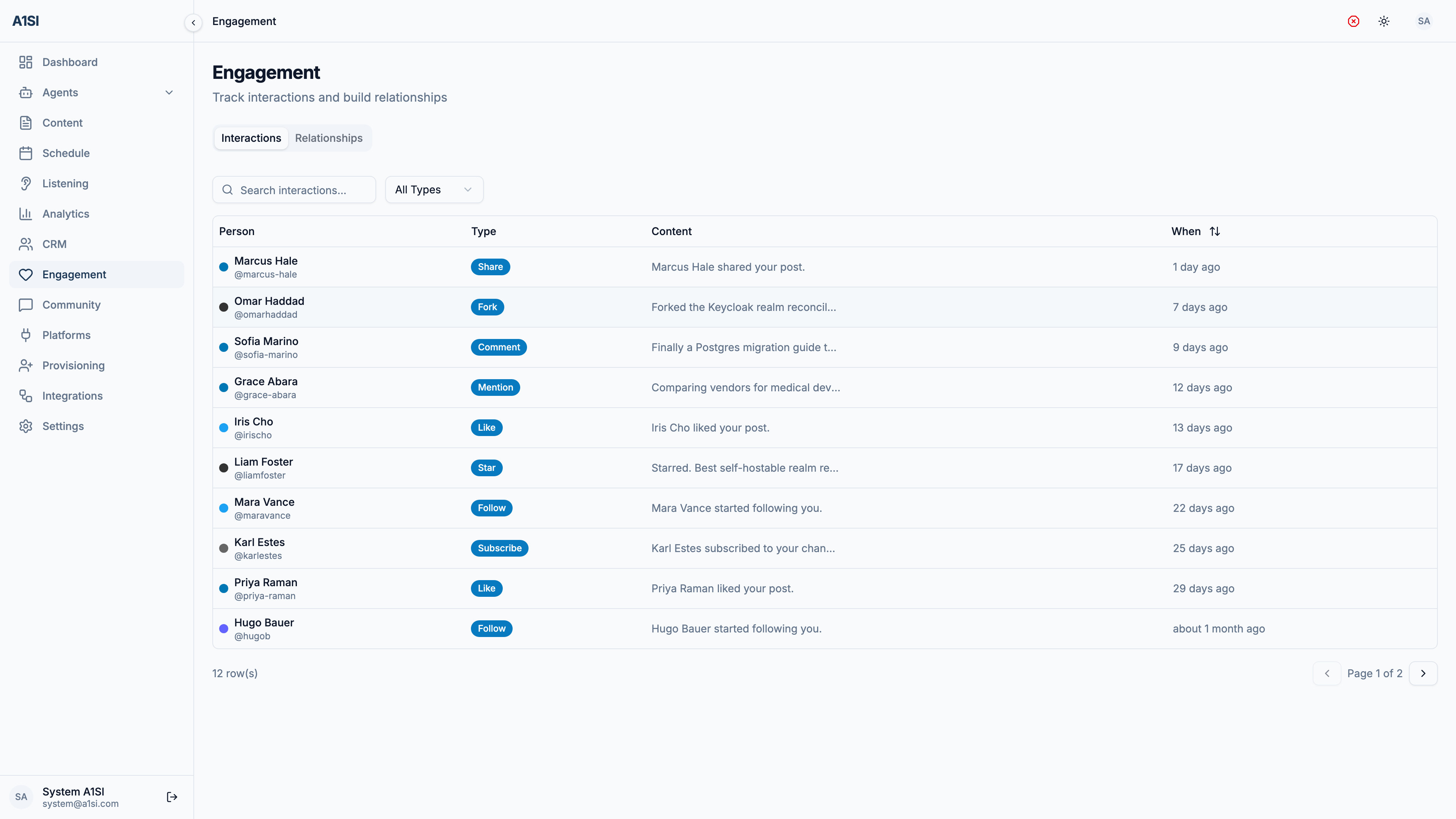Click 'Finally a Postgres migration guide t...' text

(744, 347)
